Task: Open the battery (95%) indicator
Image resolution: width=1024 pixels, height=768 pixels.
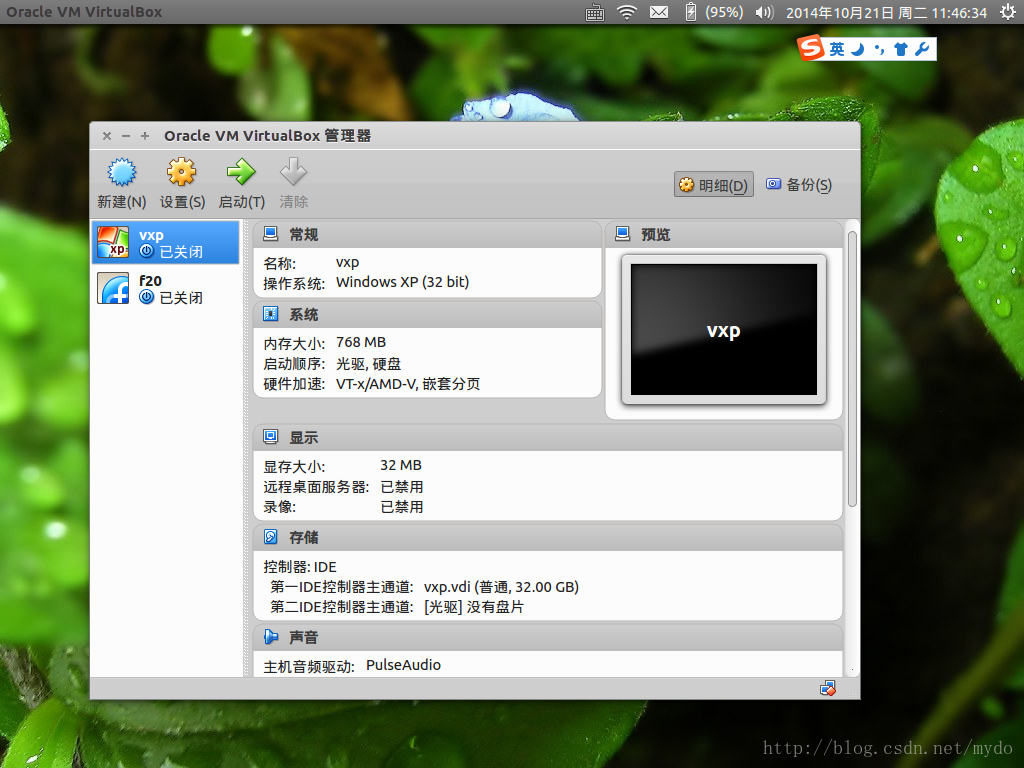Action: [714, 12]
